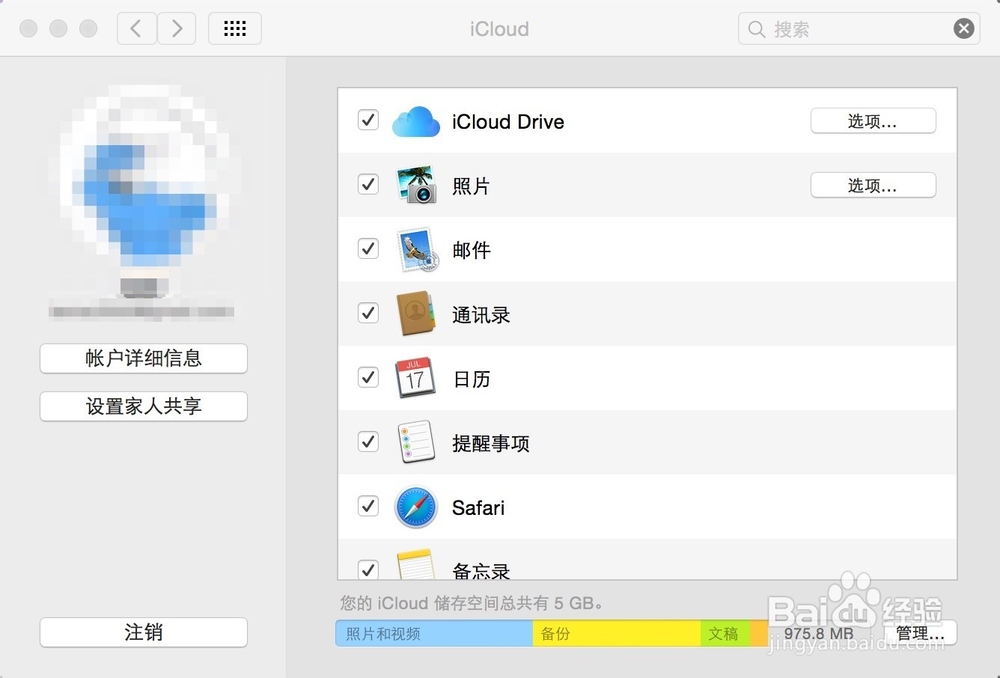
Task: Click the yellow 备份 storage segment
Action: [617, 633]
